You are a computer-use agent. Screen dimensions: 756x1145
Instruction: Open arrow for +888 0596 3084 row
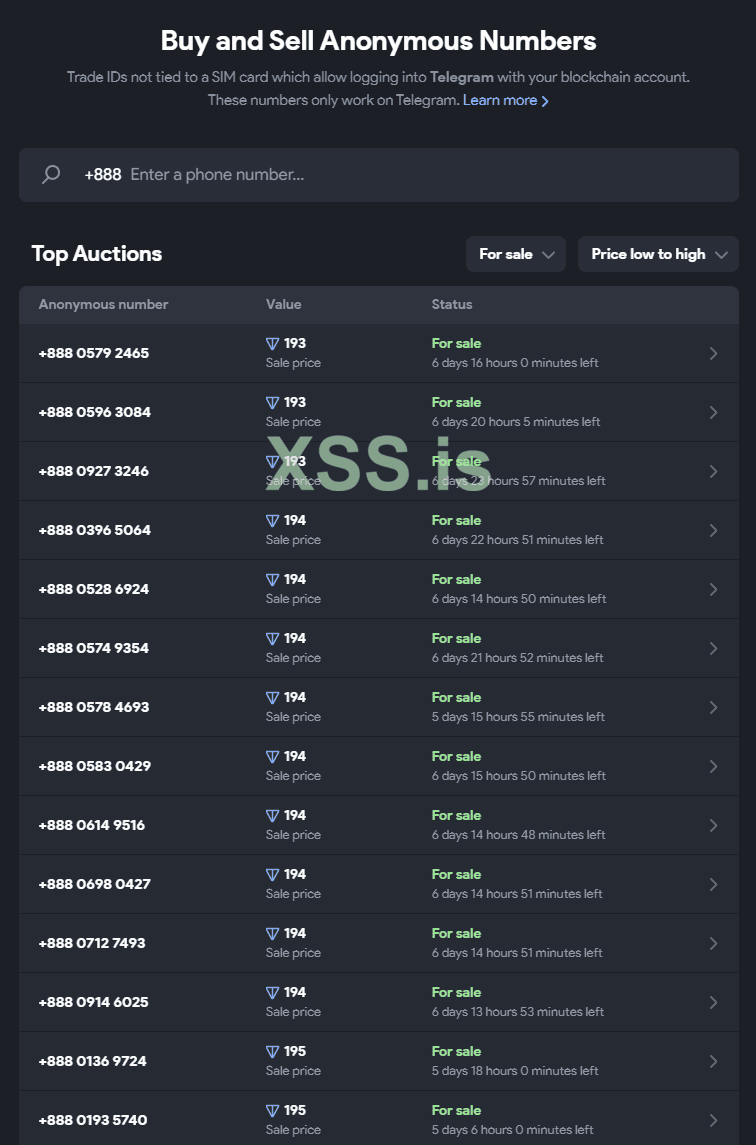[x=713, y=412]
